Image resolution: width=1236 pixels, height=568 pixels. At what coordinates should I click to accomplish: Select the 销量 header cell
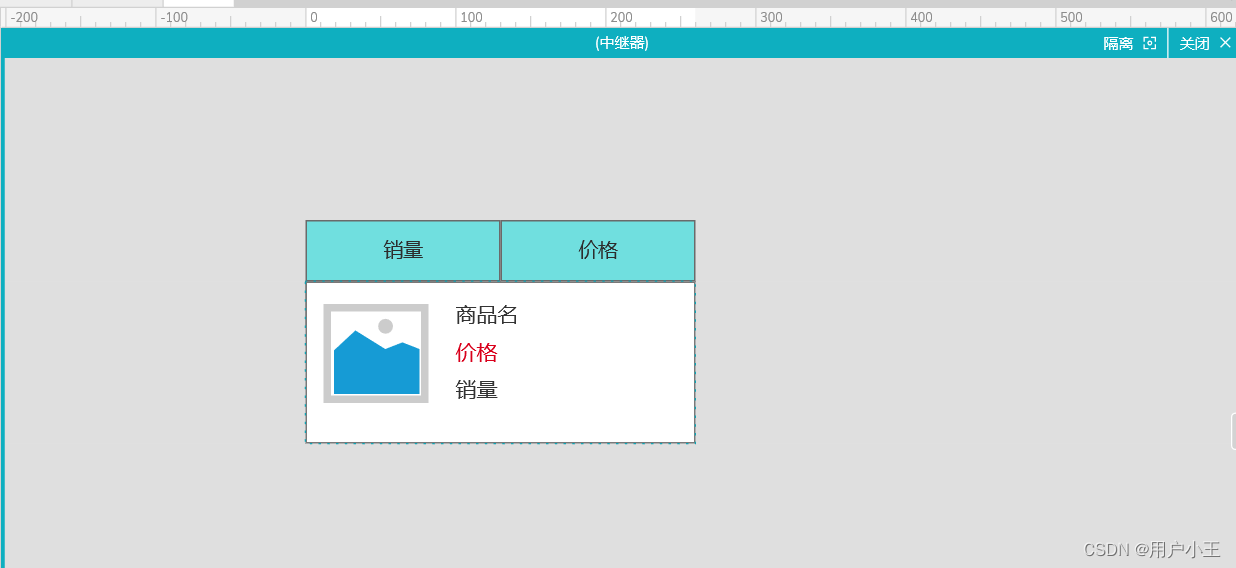(x=403, y=251)
